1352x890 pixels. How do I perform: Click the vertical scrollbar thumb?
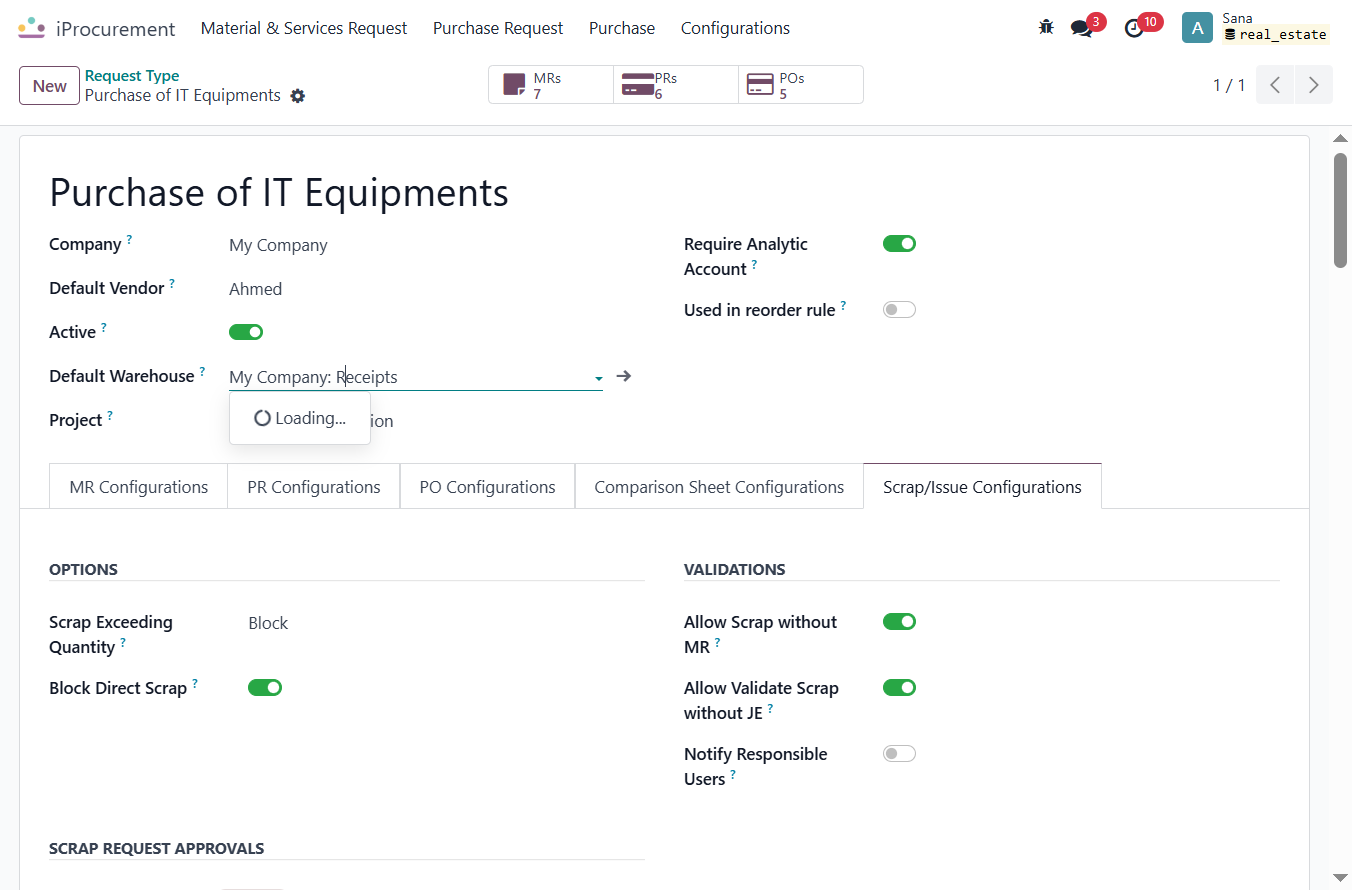coord(1340,210)
